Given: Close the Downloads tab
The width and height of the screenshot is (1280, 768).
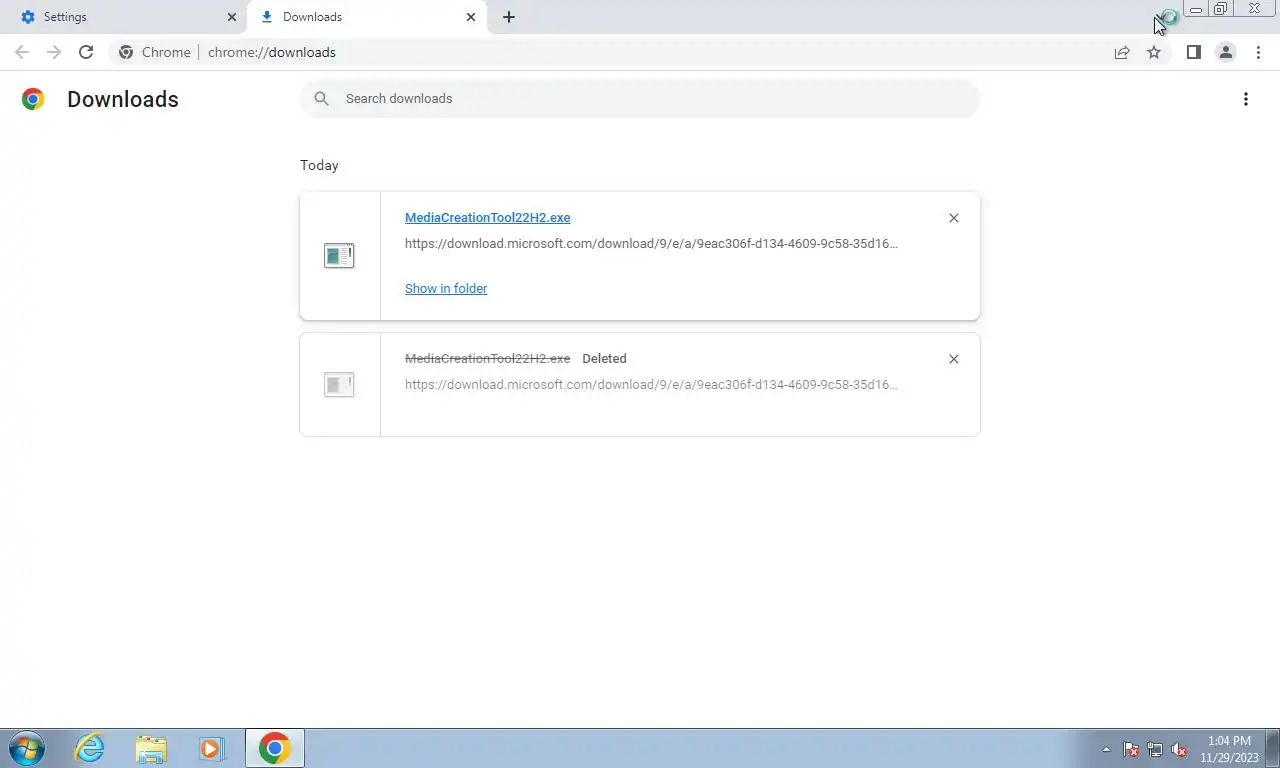Looking at the screenshot, I should point(470,17).
